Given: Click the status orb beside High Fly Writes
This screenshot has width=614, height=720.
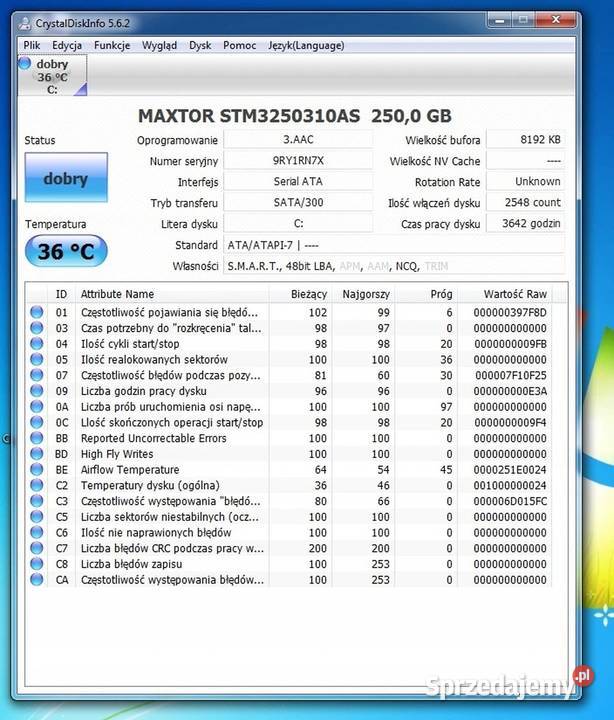Looking at the screenshot, I should [37, 454].
